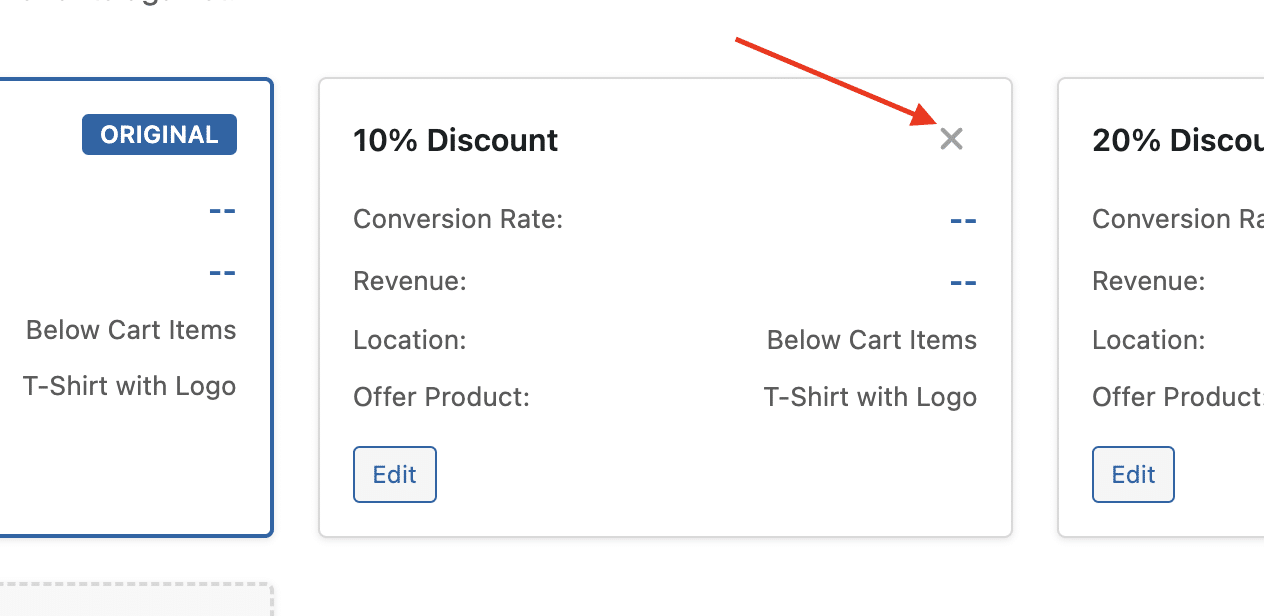Click Location label in 20% Discount card
The width and height of the screenshot is (1264, 616).
(x=1148, y=340)
